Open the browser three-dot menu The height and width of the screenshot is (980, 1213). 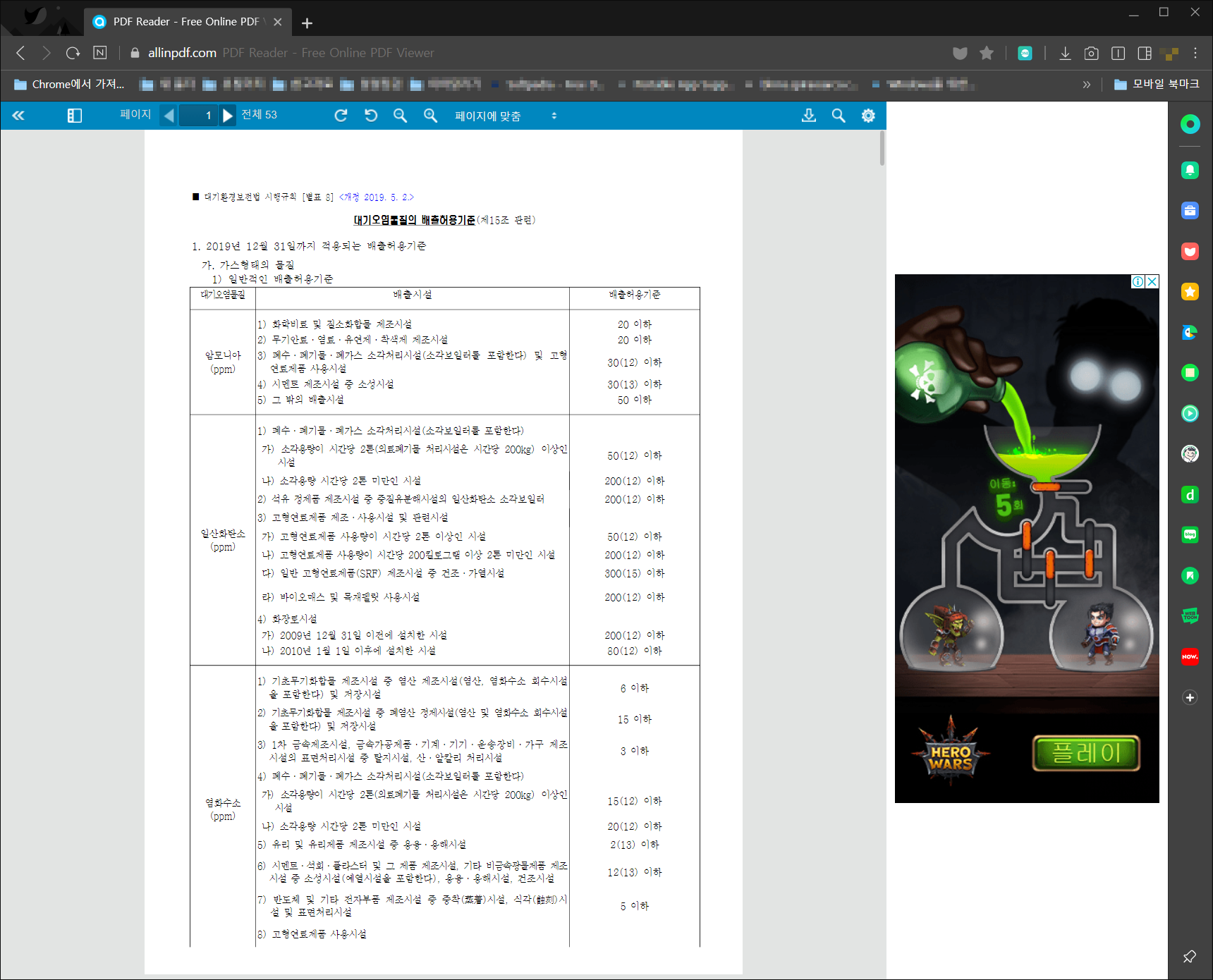1195,53
